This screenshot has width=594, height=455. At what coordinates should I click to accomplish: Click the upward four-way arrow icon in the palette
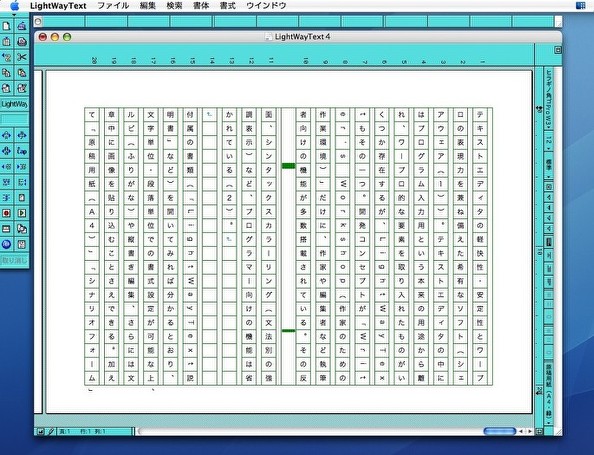coord(6,135)
